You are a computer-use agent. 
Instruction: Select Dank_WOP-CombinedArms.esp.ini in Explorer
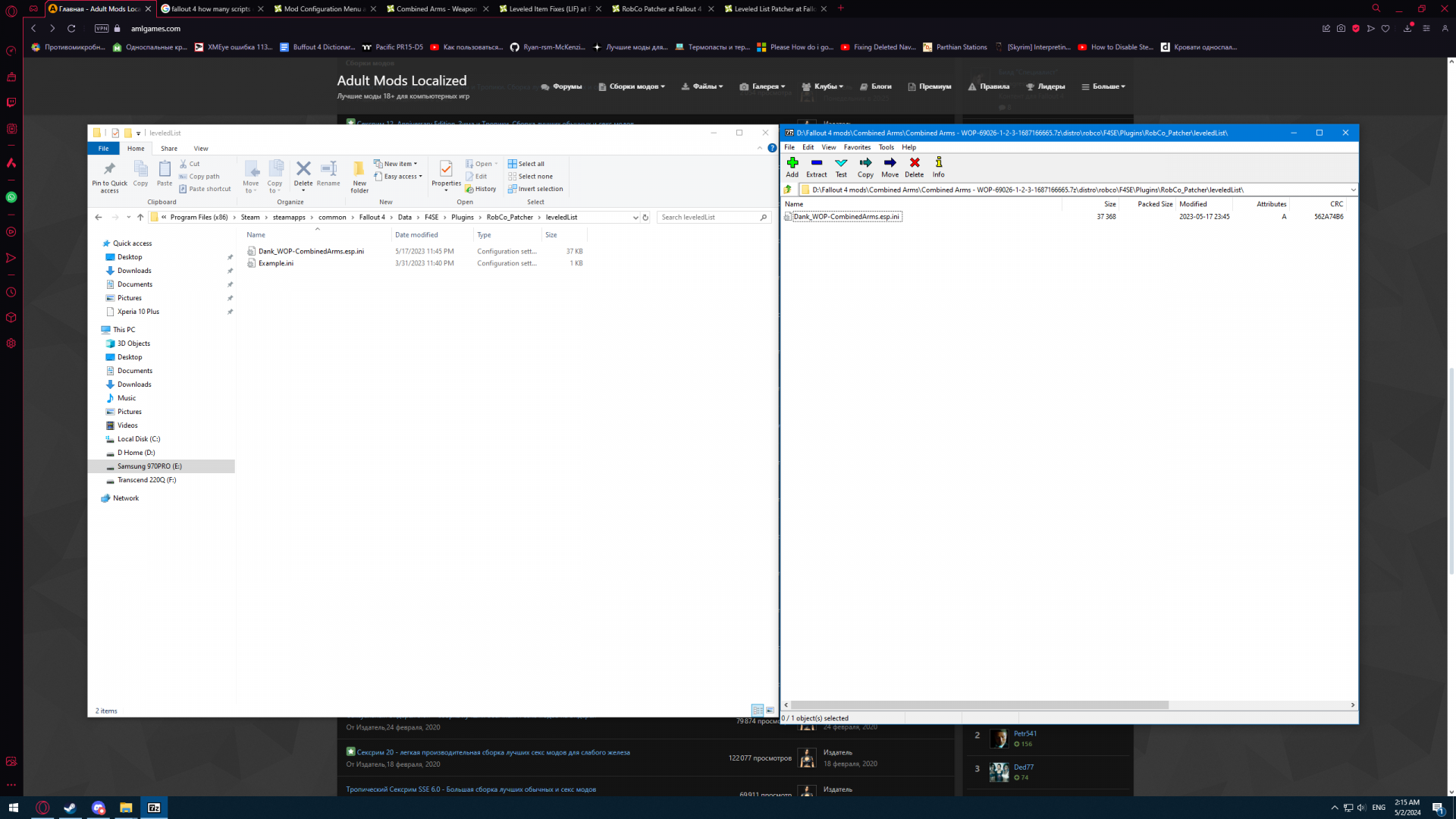(x=310, y=251)
